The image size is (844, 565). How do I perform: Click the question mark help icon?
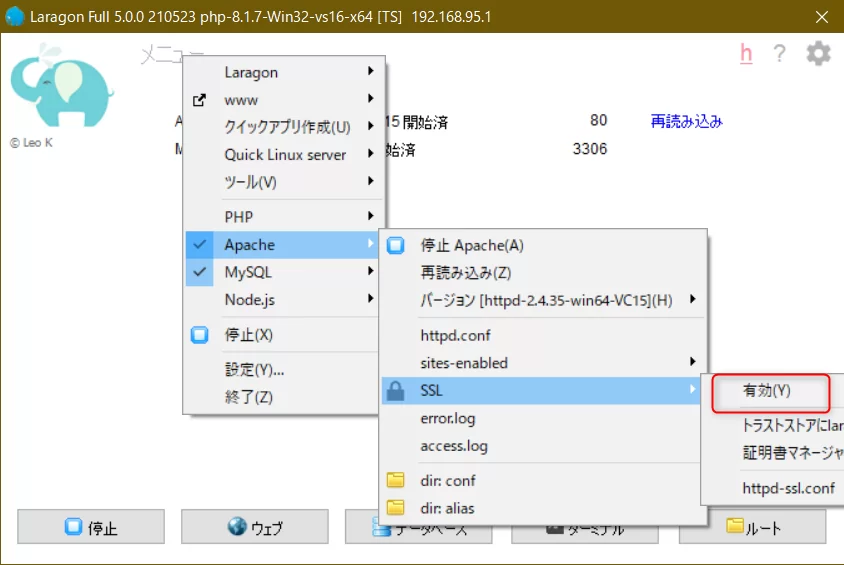coord(779,53)
